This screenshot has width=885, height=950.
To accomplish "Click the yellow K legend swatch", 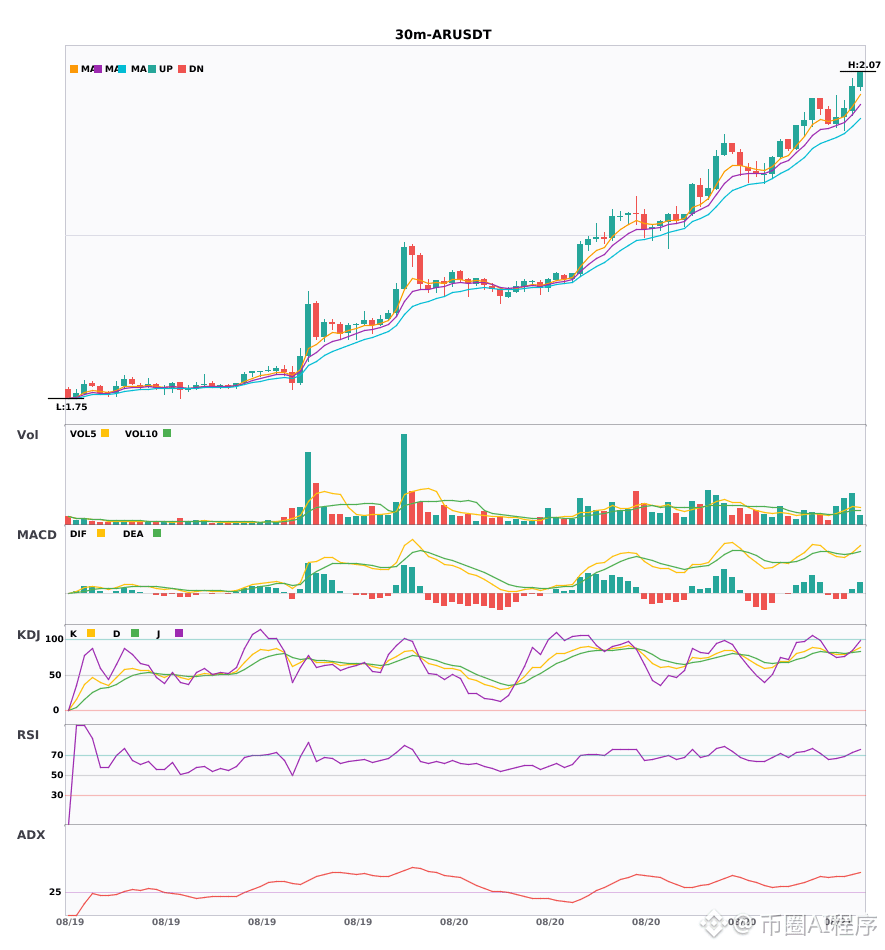I will click(x=91, y=633).
